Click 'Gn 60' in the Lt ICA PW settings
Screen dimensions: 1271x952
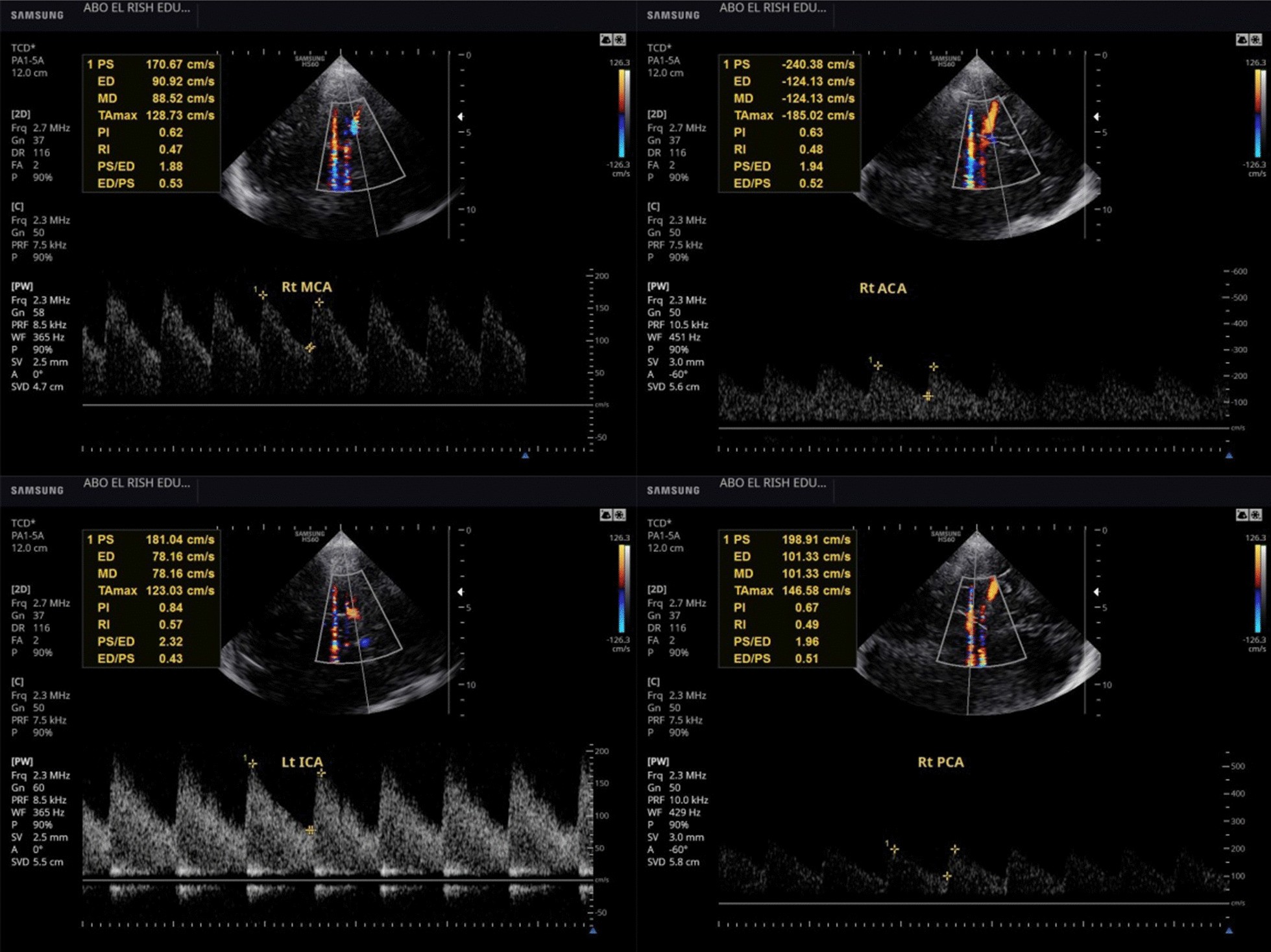coord(27,788)
